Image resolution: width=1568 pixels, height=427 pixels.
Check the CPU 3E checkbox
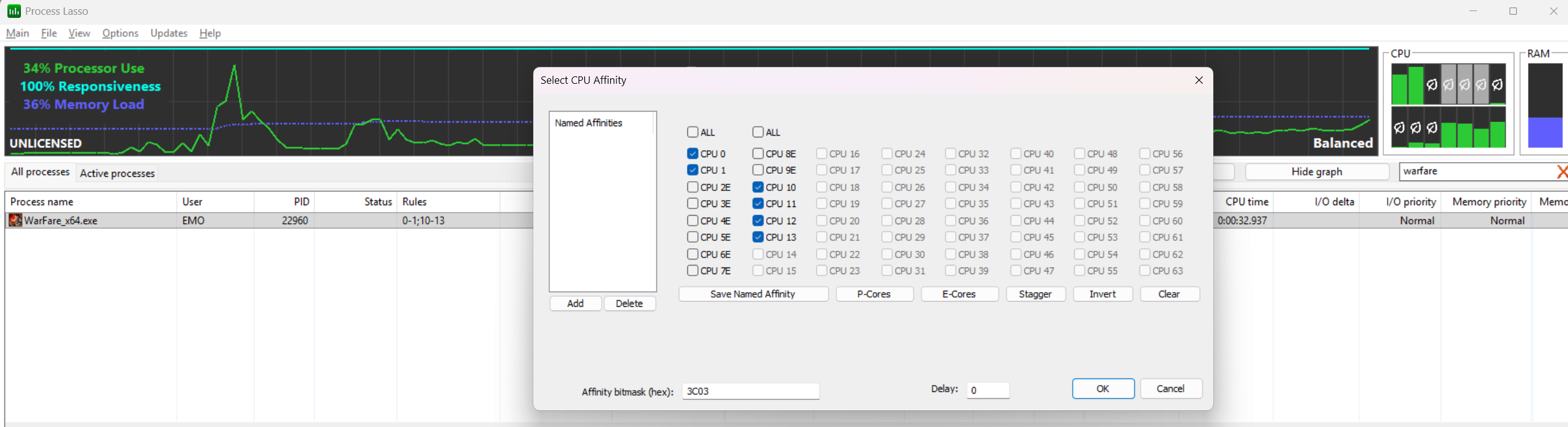(693, 203)
